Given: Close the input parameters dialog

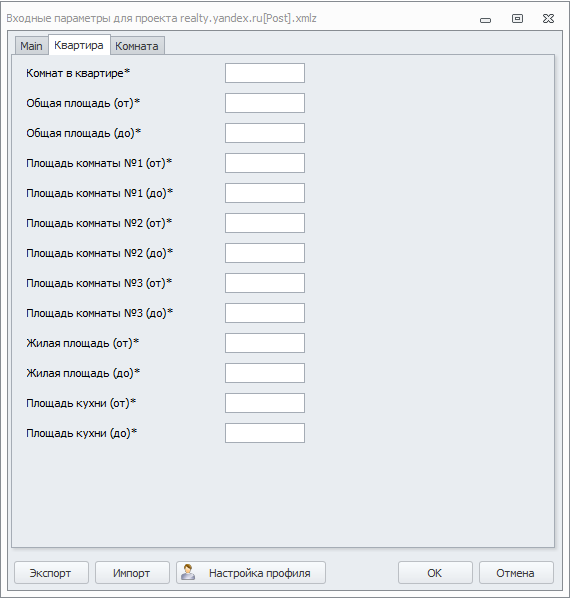Looking at the screenshot, I should (x=548, y=18).
